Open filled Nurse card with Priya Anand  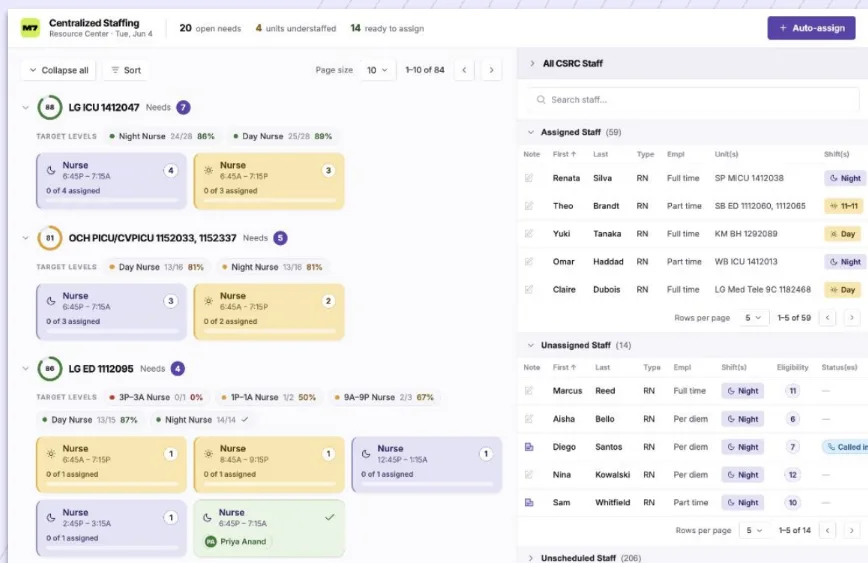click(269, 528)
